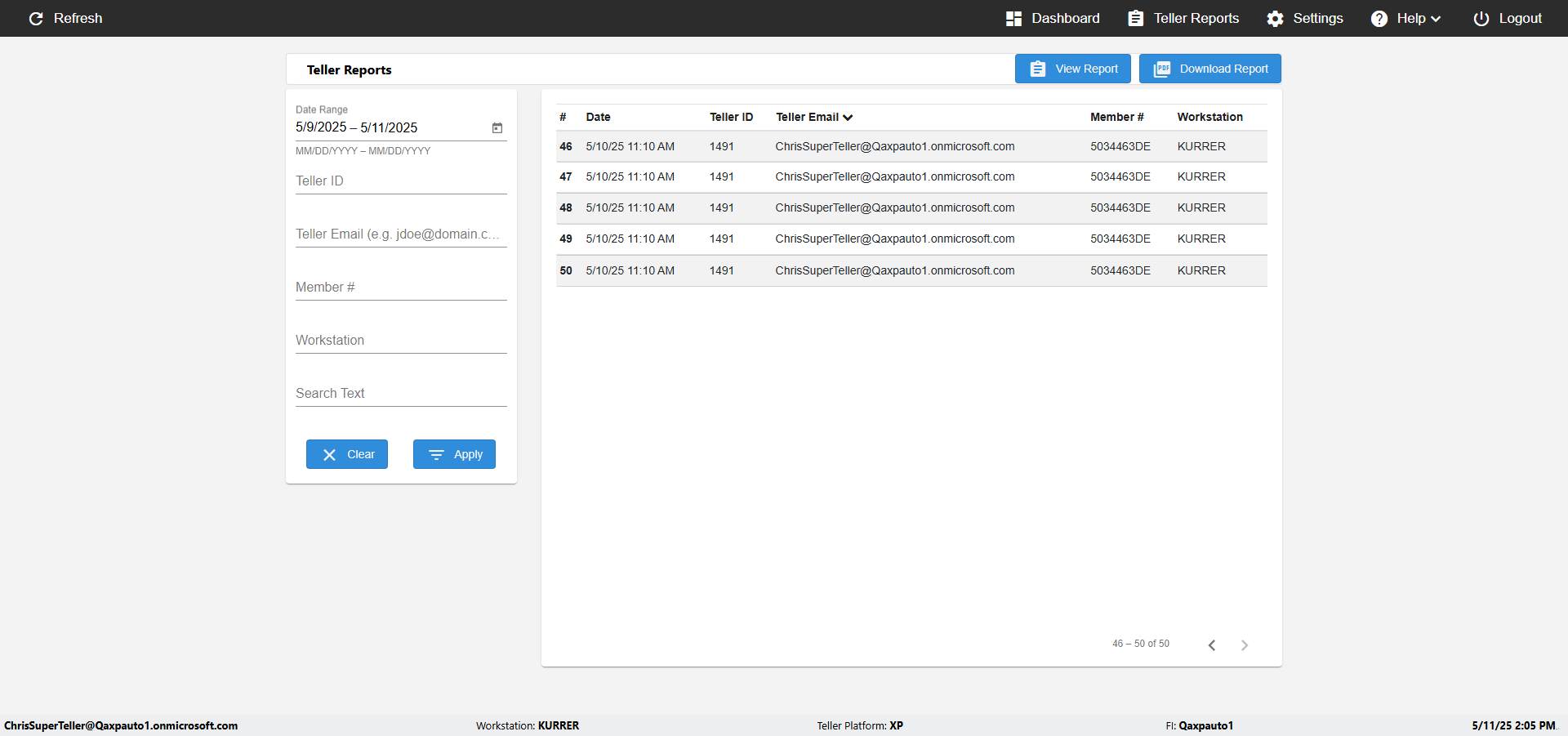Sort by the Workstation column header

pos(1209,117)
